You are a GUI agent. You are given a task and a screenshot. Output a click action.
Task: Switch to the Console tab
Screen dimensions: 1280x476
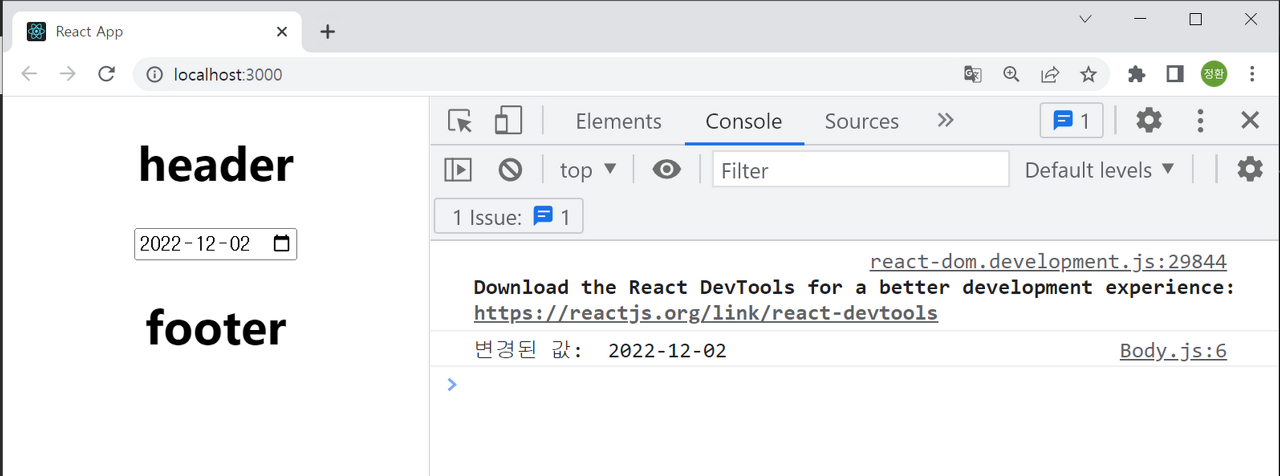(x=744, y=121)
